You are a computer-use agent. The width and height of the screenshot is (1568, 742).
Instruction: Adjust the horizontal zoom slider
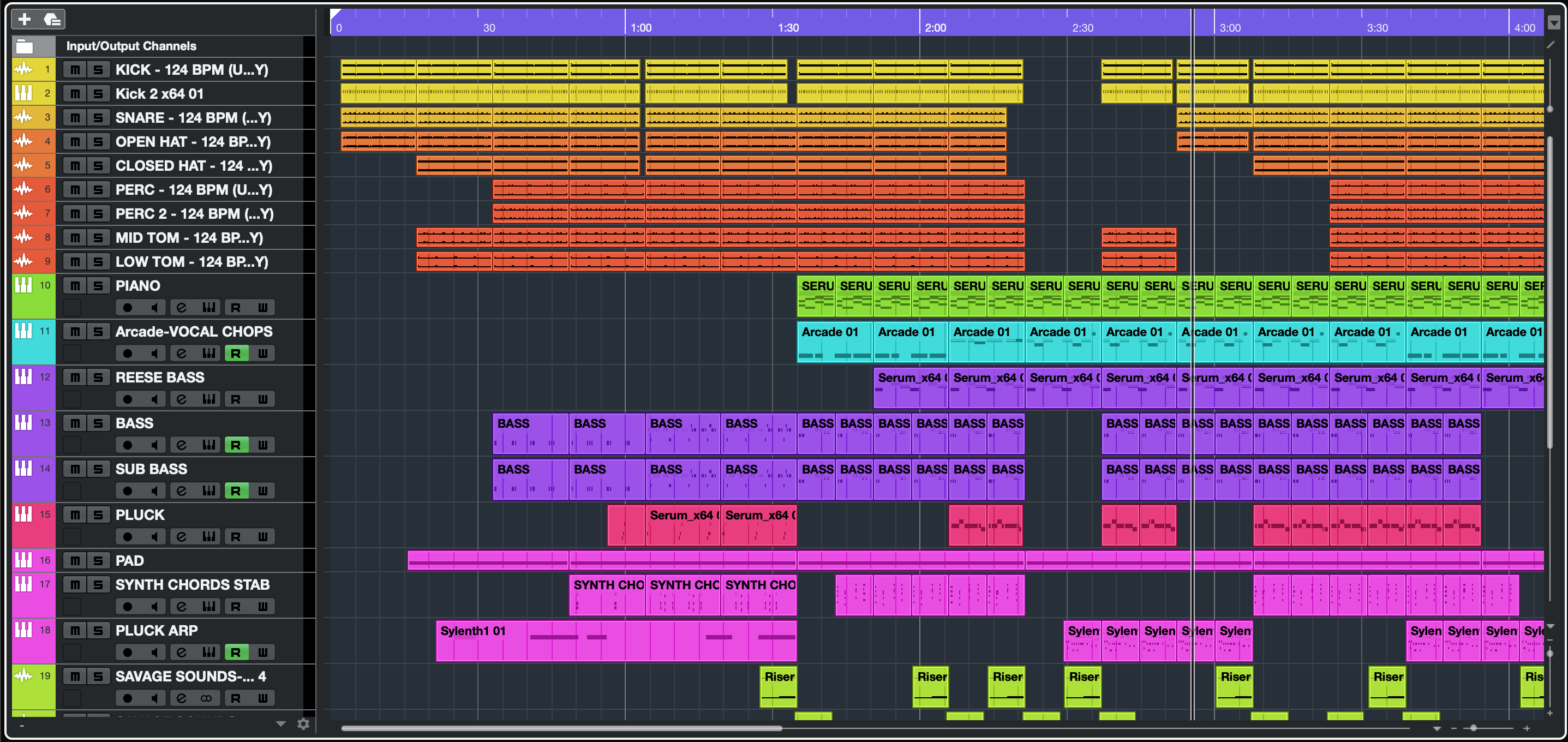[x=1473, y=728]
